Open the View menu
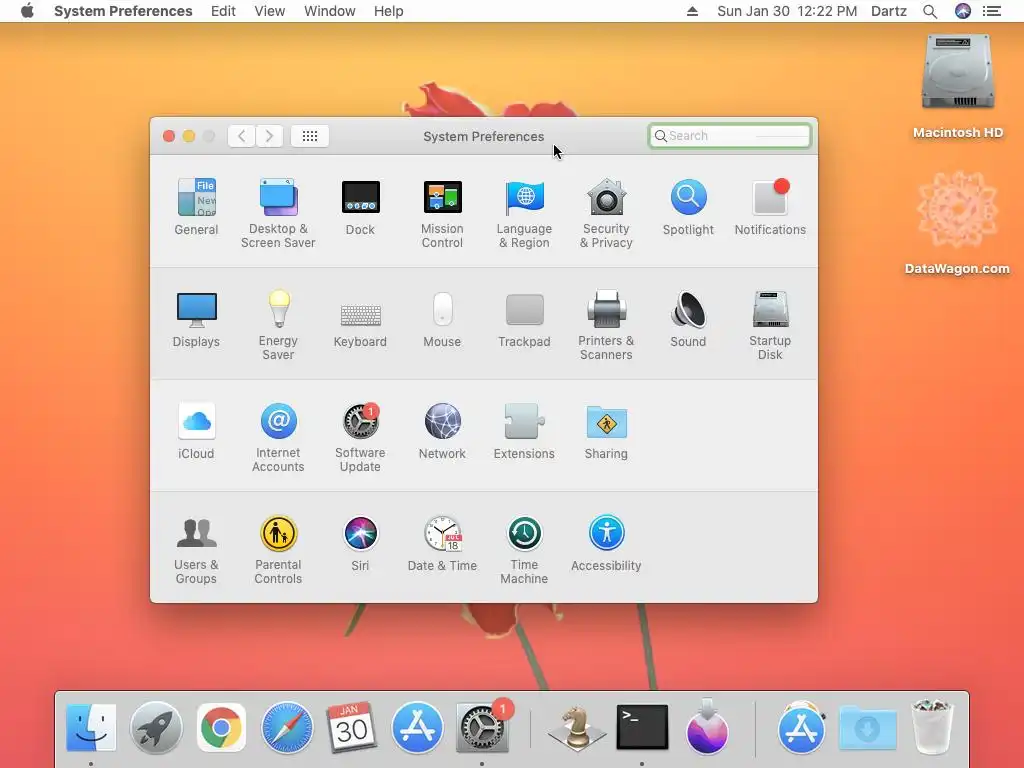Screen dimensions: 1024x768 (x=270, y=11)
